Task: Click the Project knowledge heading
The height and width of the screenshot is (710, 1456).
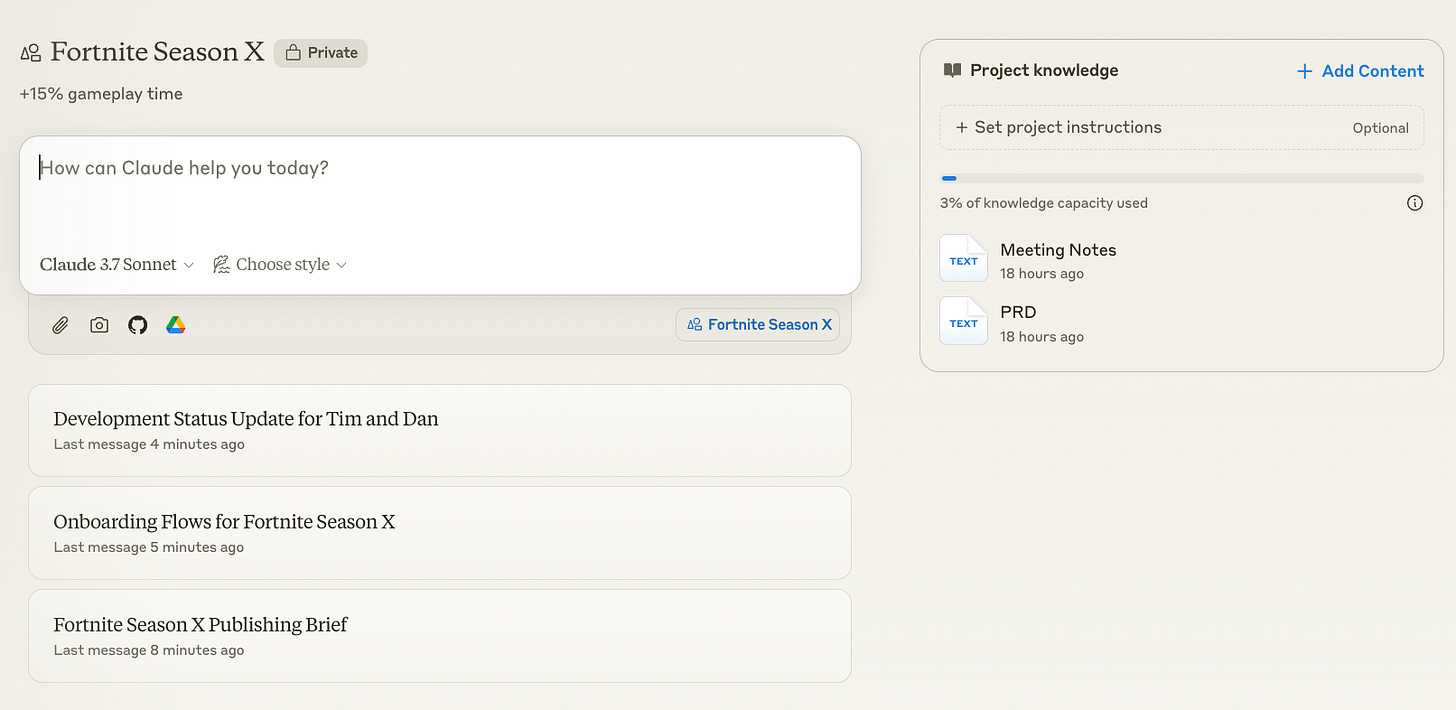Action: tap(1044, 71)
